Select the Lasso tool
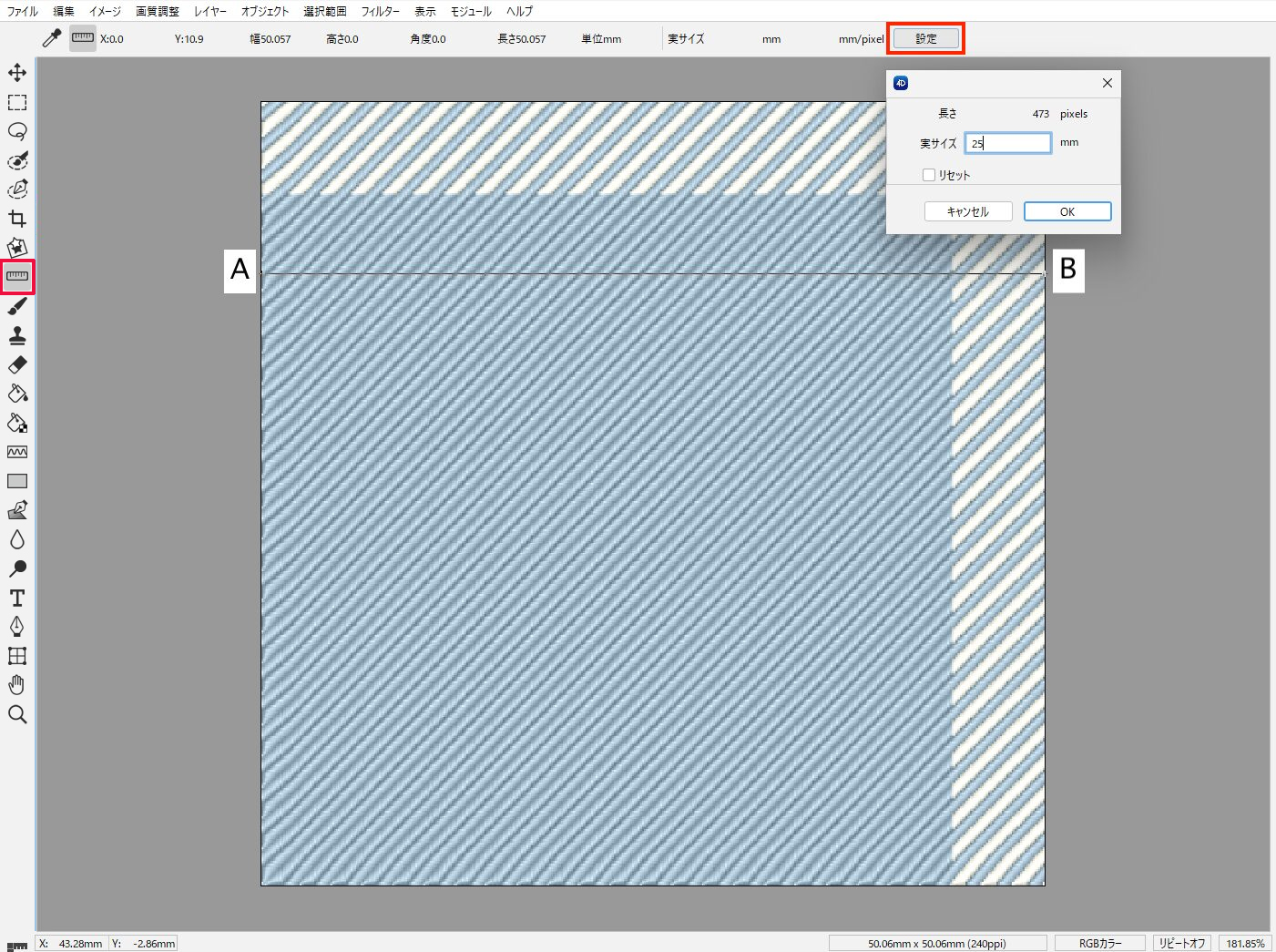1276x952 pixels. (17, 131)
